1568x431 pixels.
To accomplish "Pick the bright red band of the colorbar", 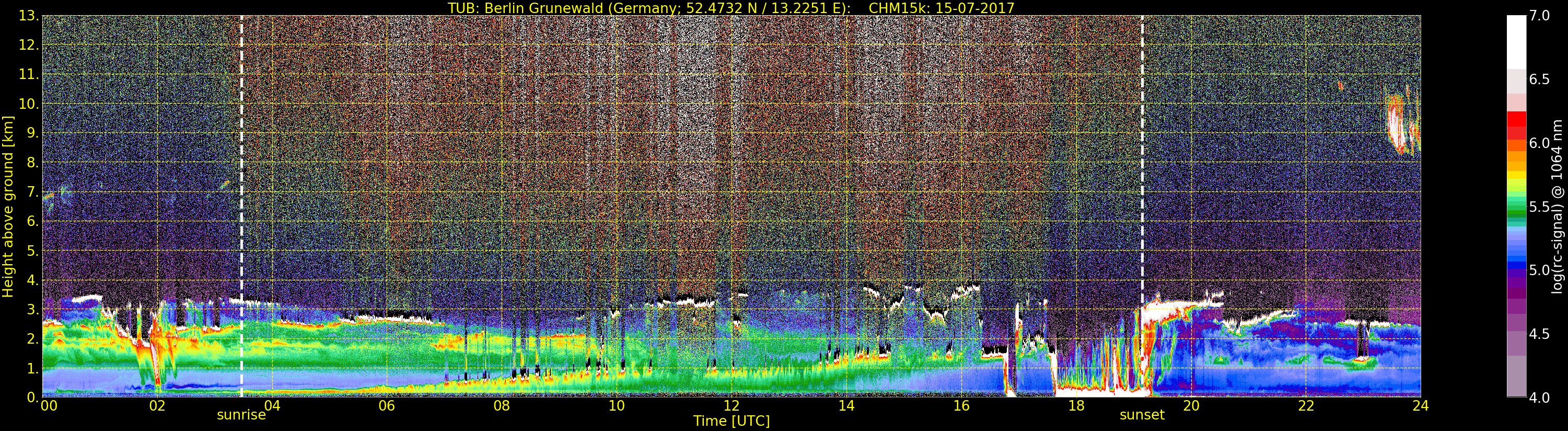I will (x=1516, y=119).
